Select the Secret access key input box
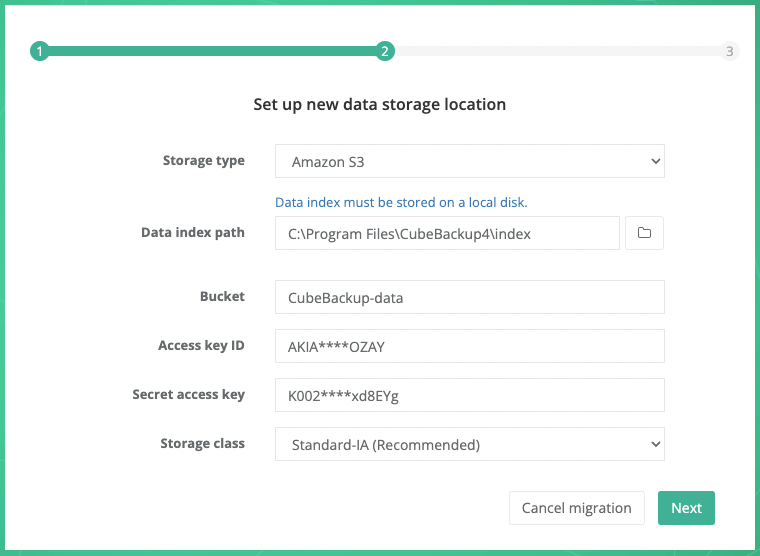This screenshot has height=556, width=760. (x=469, y=395)
